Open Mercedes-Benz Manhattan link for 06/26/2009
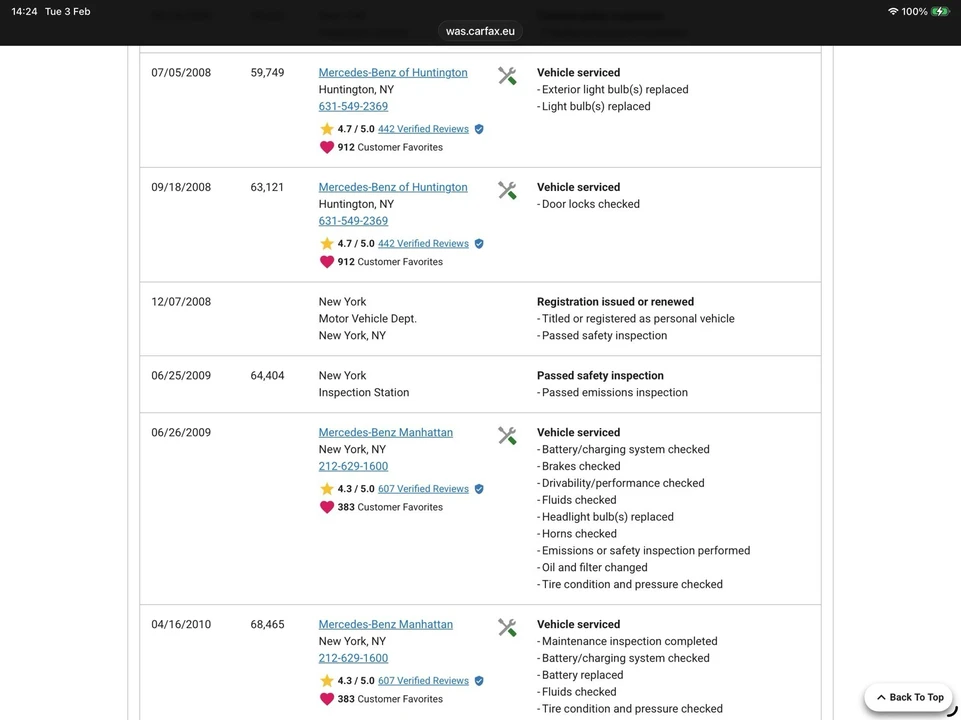961x720 pixels. click(386, 432)
